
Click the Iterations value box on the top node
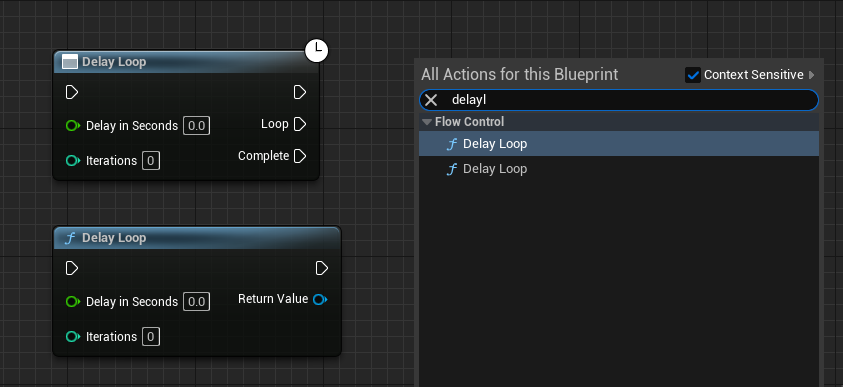pyautogui.click(x=151, y=161)
